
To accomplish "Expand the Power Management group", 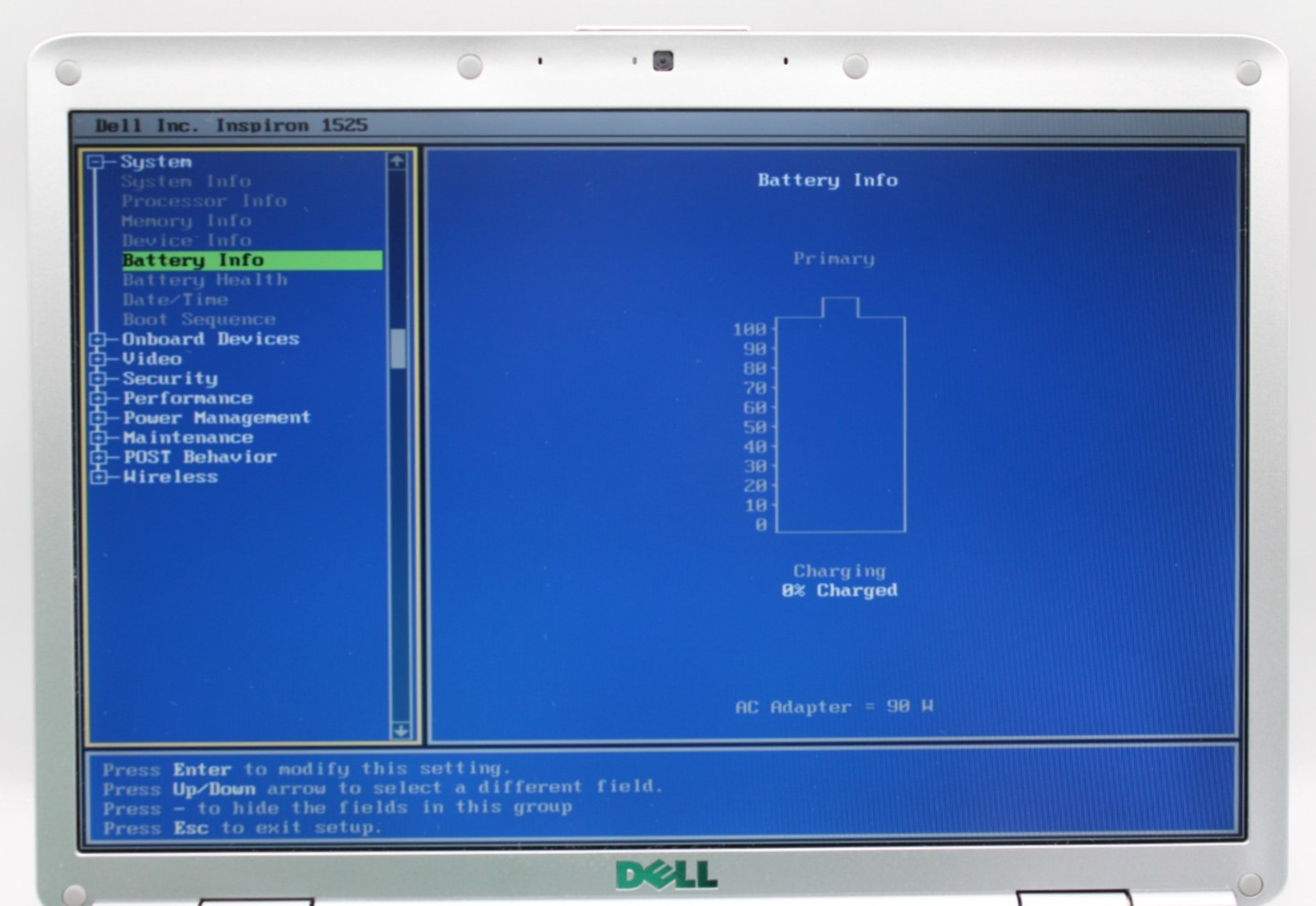I will pos(98,418).
